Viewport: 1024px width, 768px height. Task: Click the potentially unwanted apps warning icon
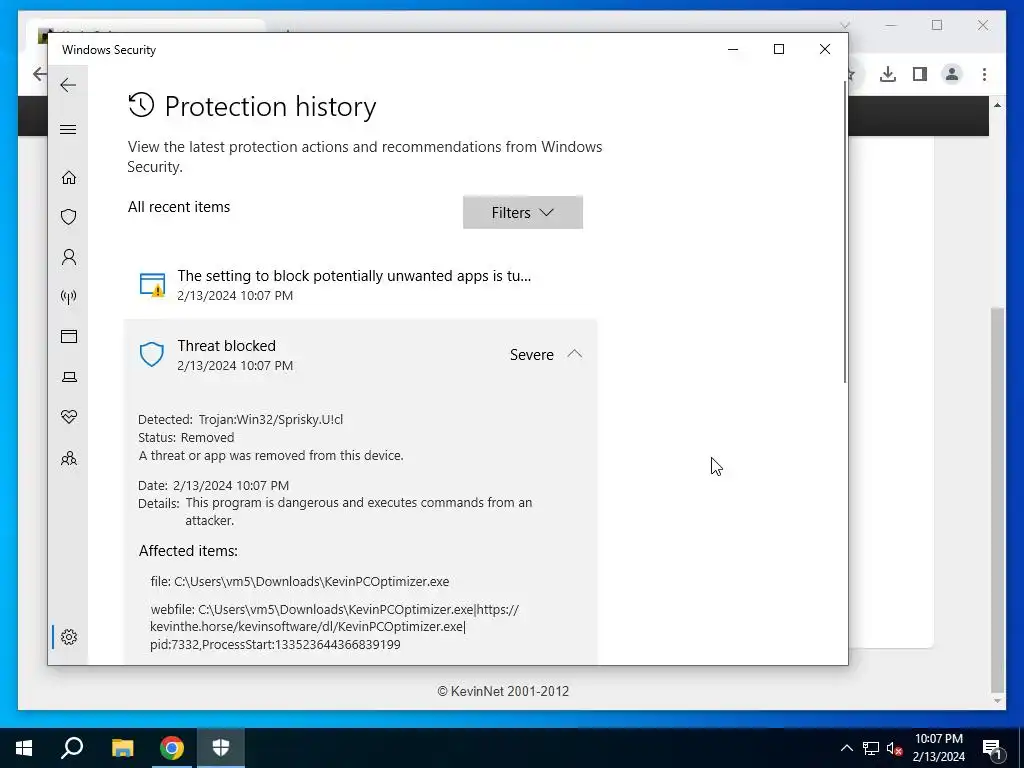[152, 285]
